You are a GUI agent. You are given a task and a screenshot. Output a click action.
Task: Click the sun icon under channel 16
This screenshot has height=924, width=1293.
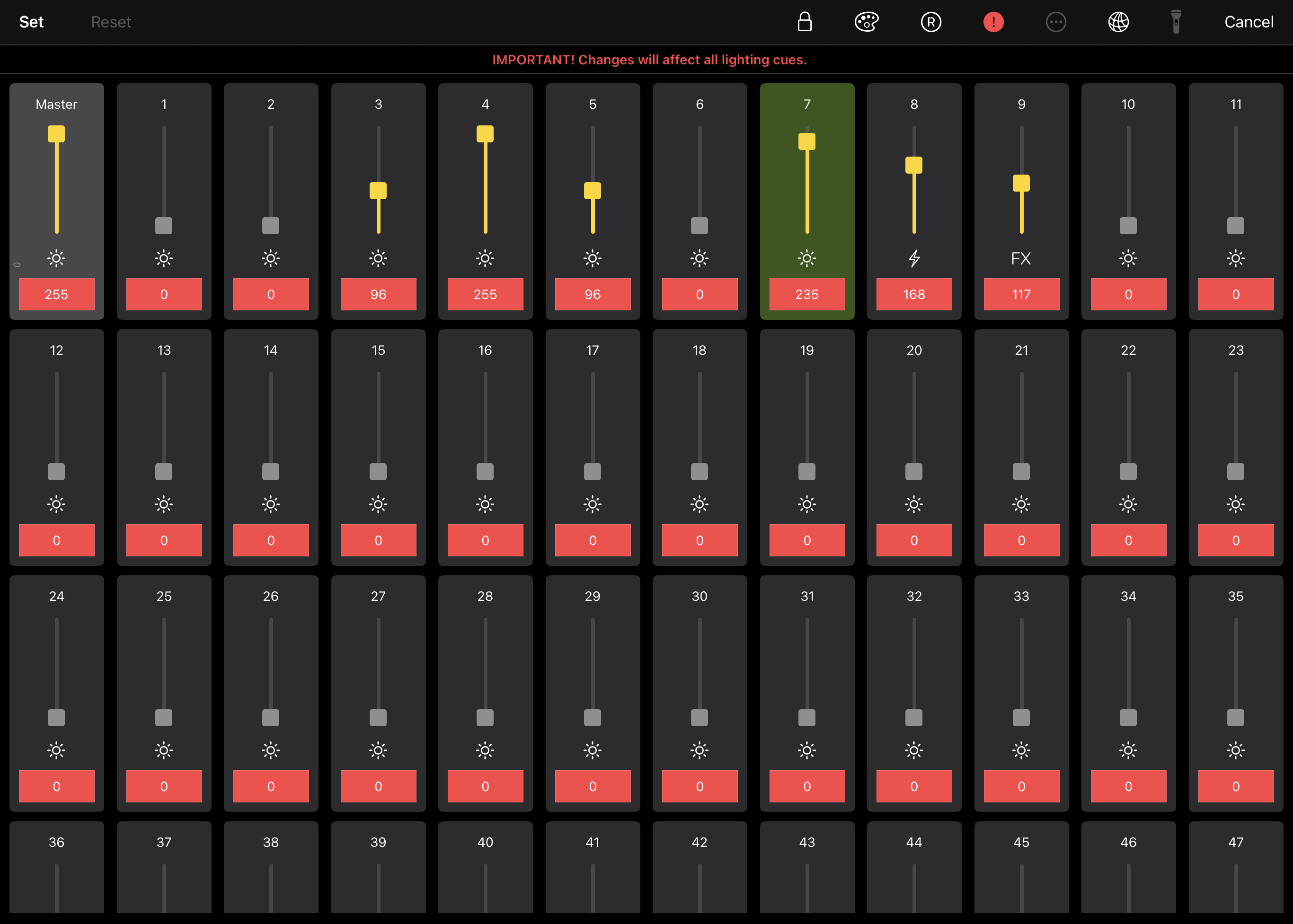(x=485, y=504)
